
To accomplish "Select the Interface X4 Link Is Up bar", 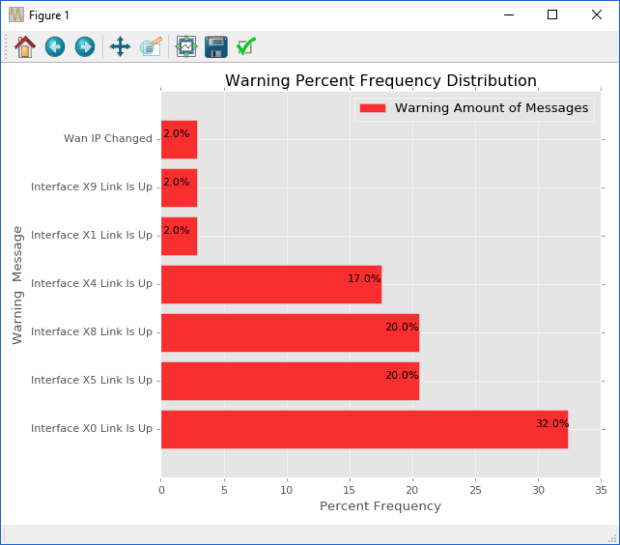I will (x=271, y=284).
